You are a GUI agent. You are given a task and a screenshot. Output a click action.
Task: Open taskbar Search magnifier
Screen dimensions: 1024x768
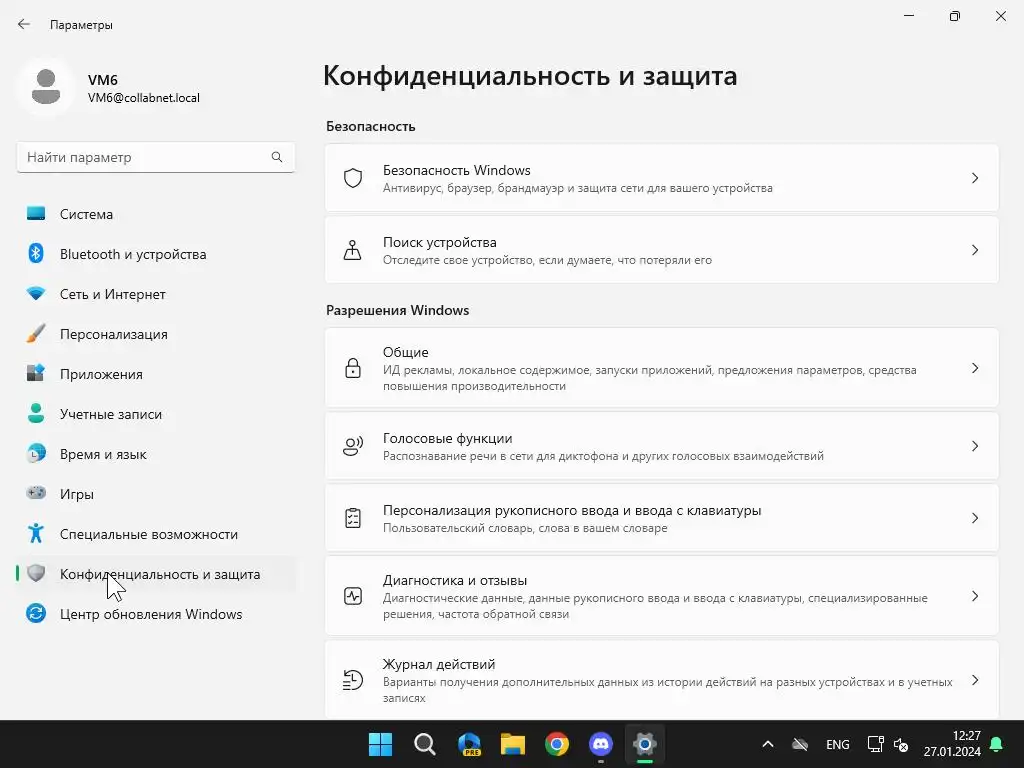click(424, 744)
